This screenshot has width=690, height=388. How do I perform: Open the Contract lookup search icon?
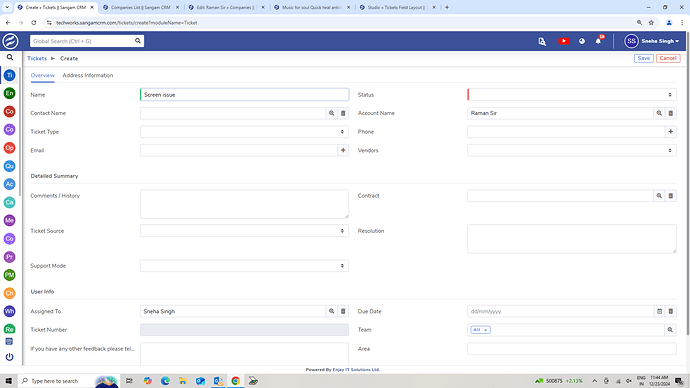click(x=659, y=196)
